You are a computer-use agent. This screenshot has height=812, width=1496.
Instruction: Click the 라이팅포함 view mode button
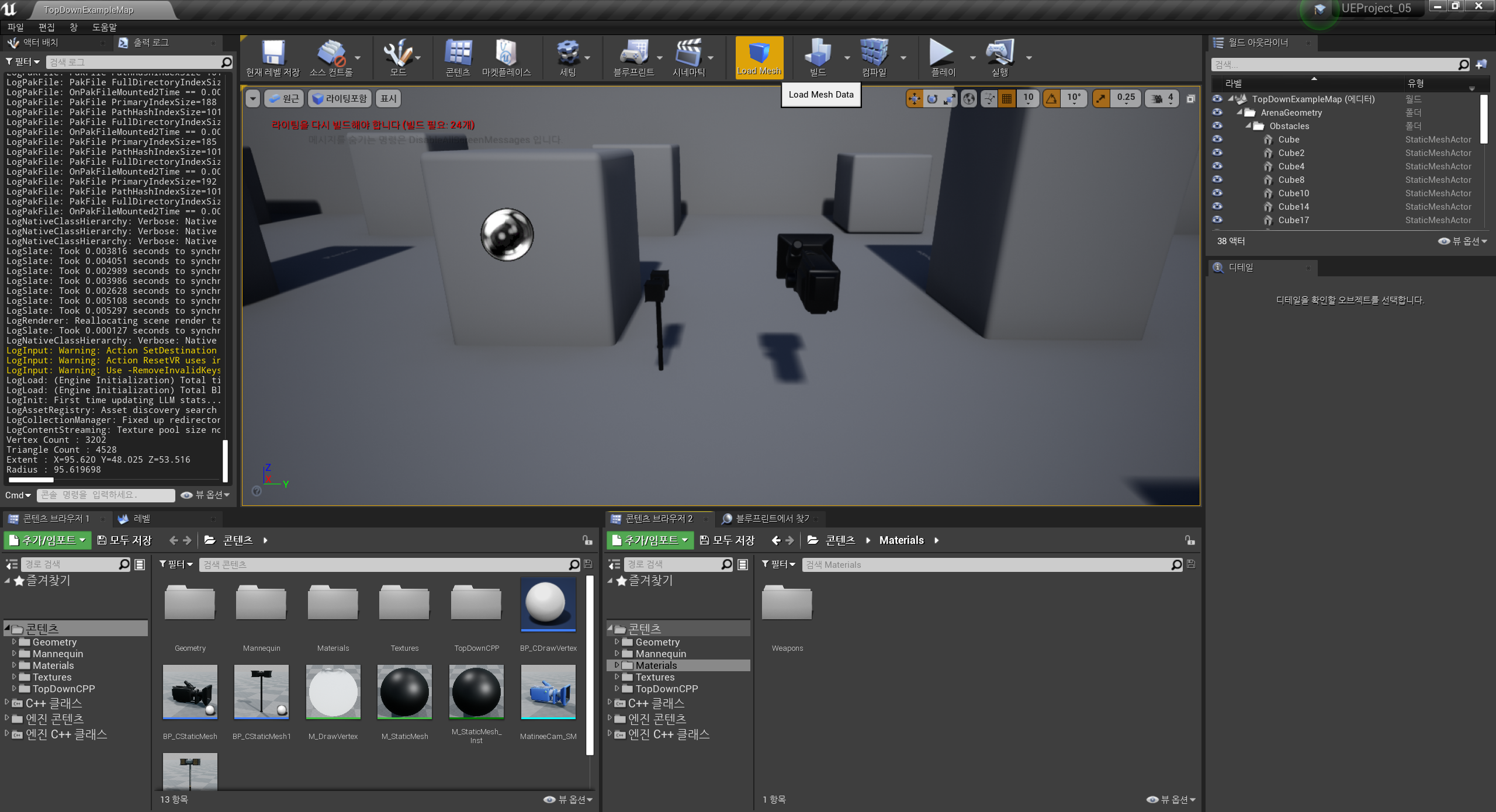coord(340,99)
